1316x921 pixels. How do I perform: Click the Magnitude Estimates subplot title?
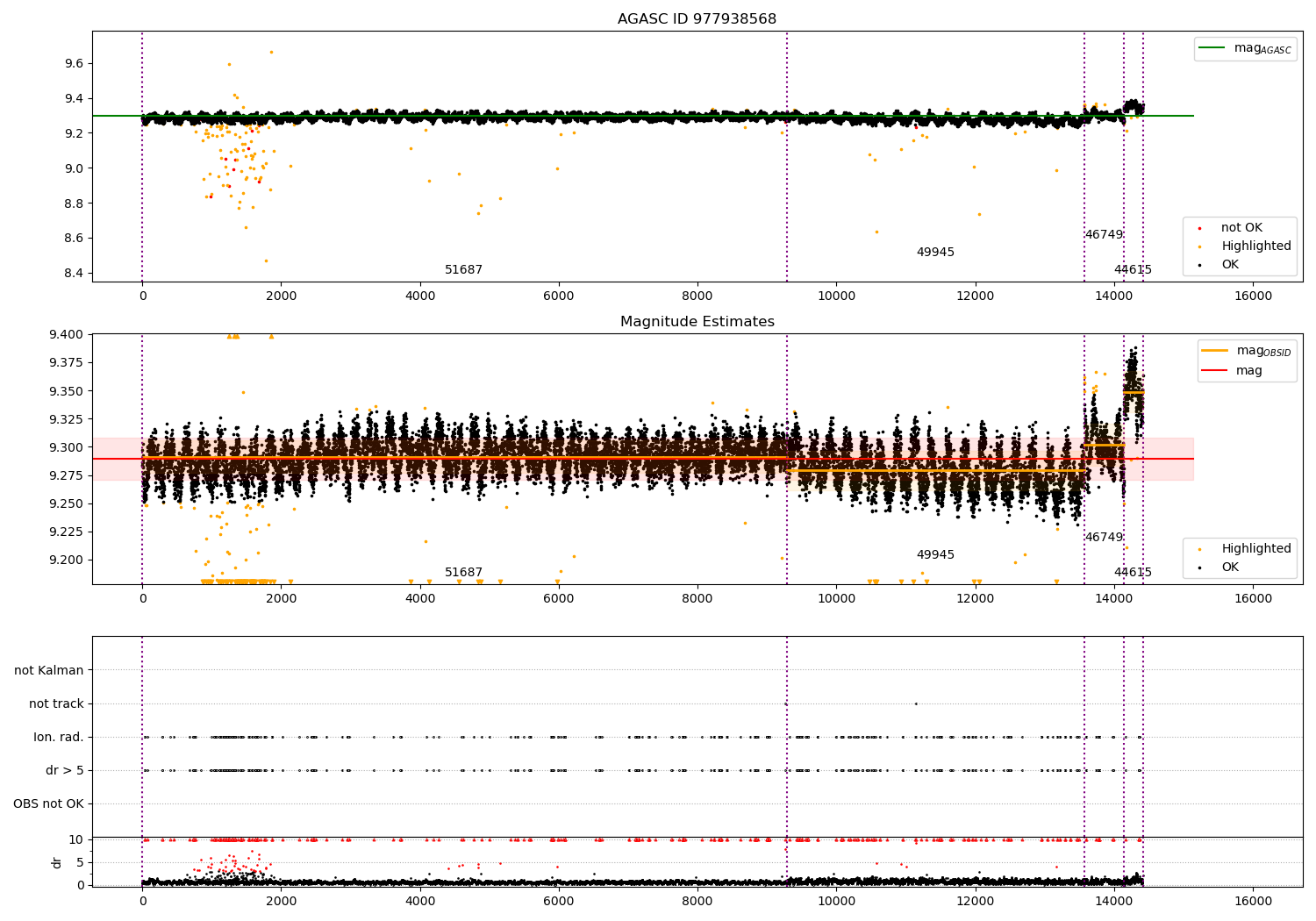(697, 322)
